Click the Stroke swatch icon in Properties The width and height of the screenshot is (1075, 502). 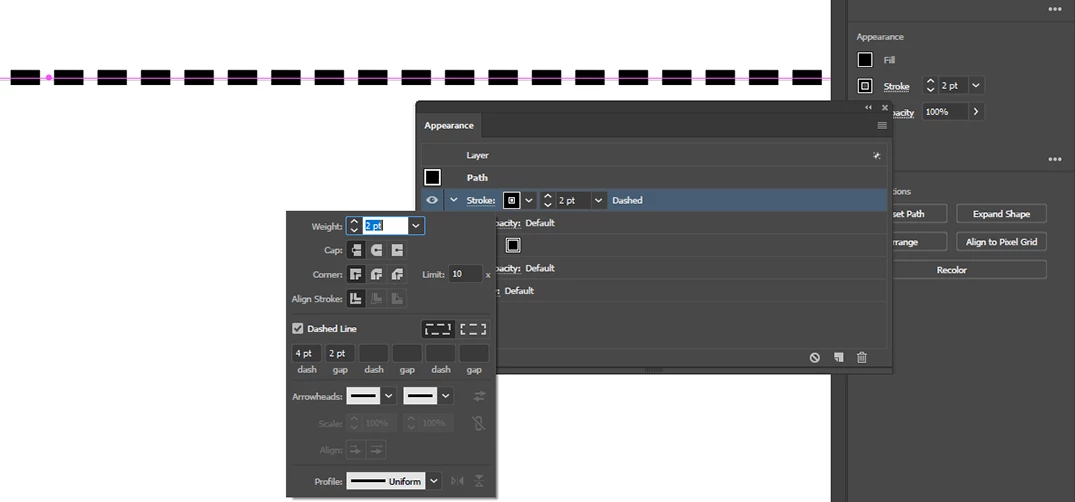click(x=865, y=86)
